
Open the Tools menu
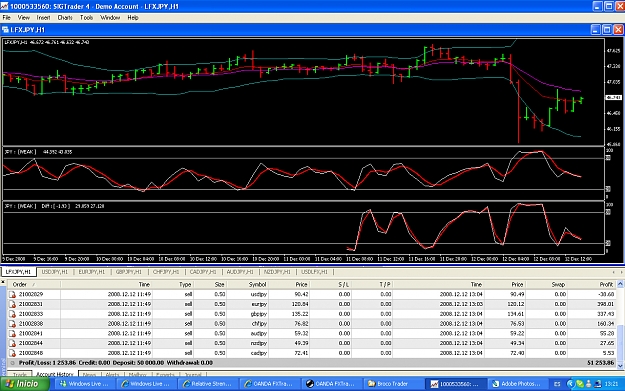coord(86,18)
